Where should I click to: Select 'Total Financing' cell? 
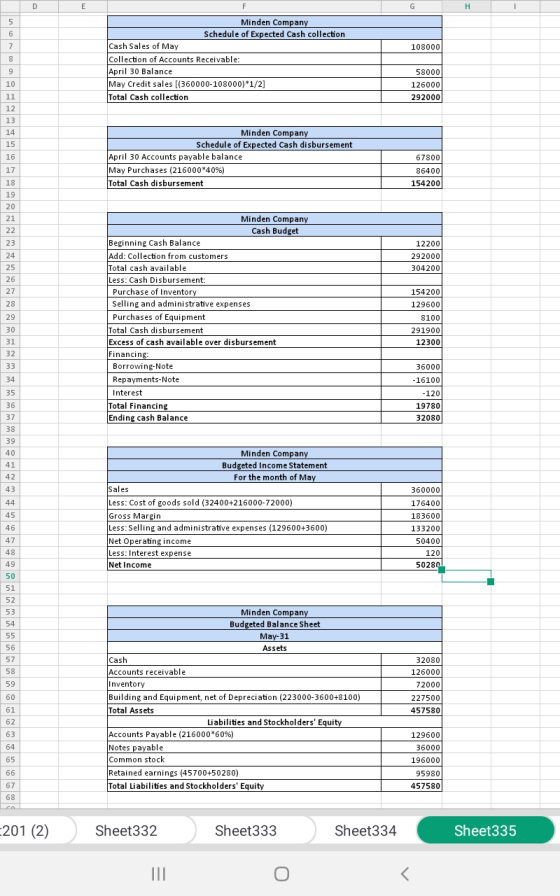(x=244, y=406)
